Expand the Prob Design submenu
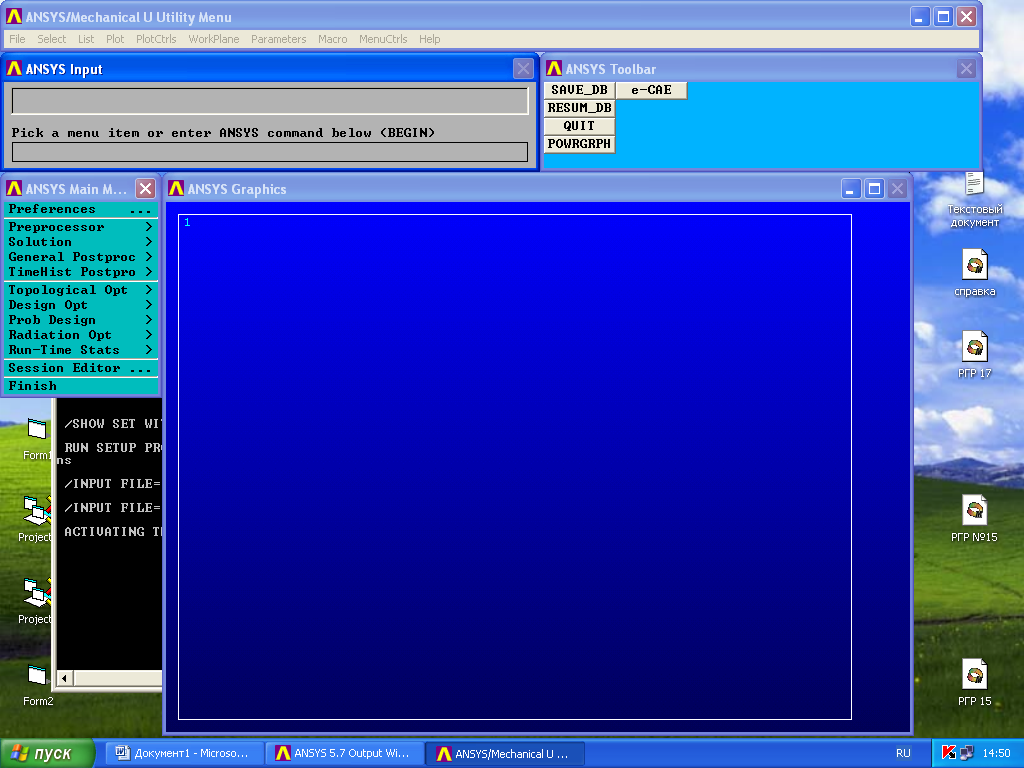The image size is (1024, 768). [x=81, y=320]
